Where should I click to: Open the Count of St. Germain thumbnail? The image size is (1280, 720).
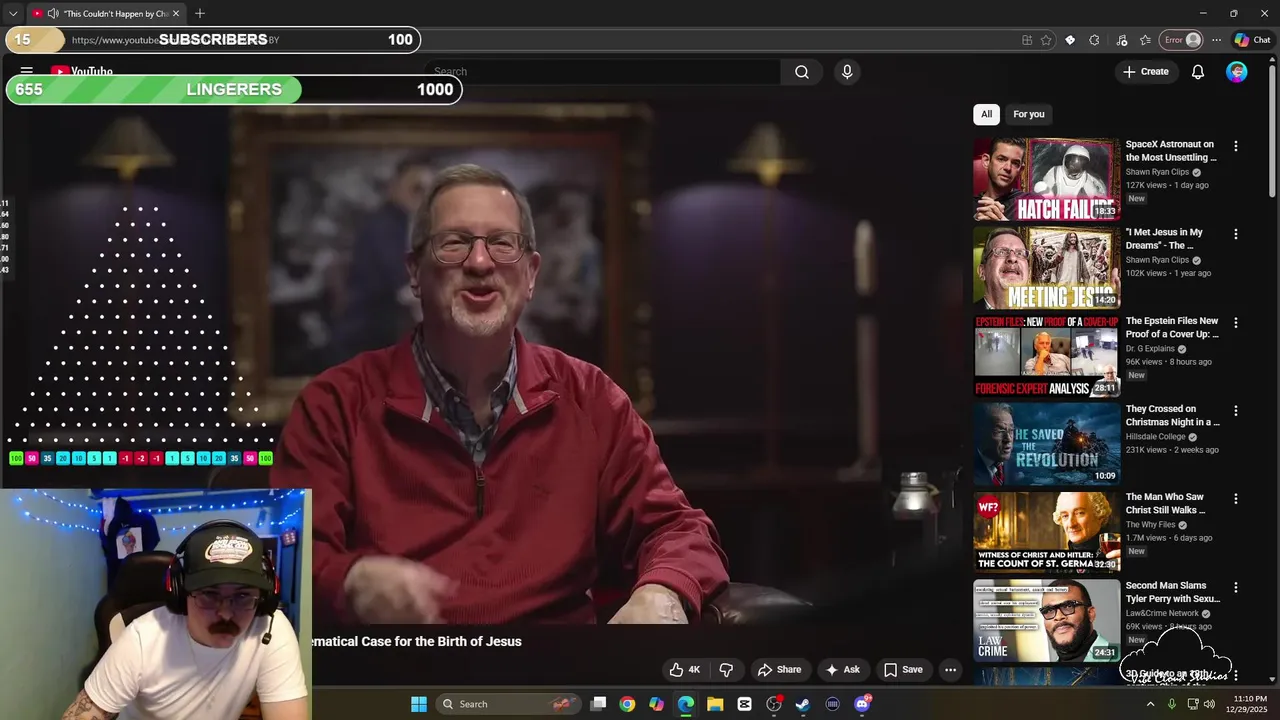1046,533
